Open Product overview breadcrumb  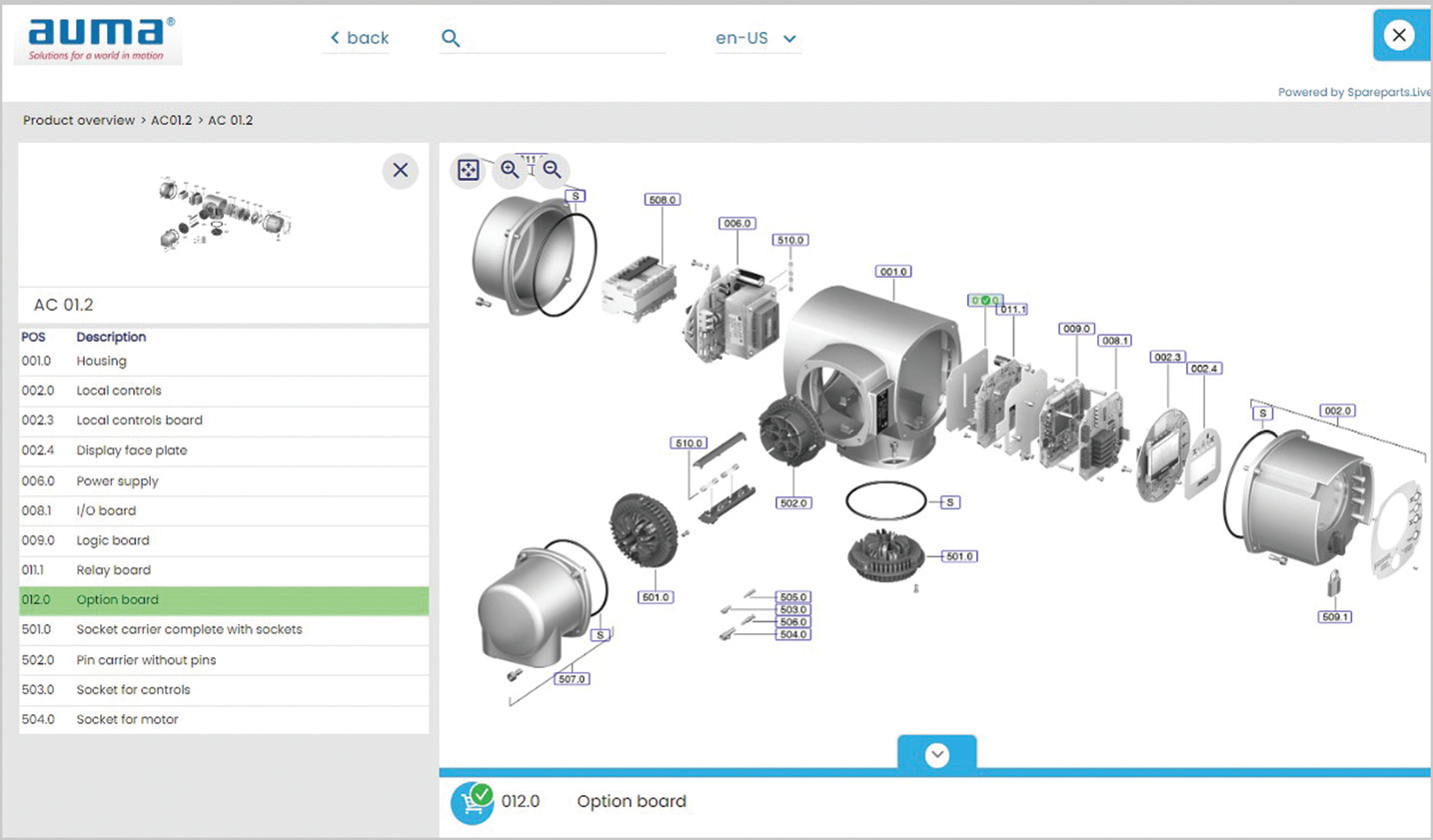79,120
